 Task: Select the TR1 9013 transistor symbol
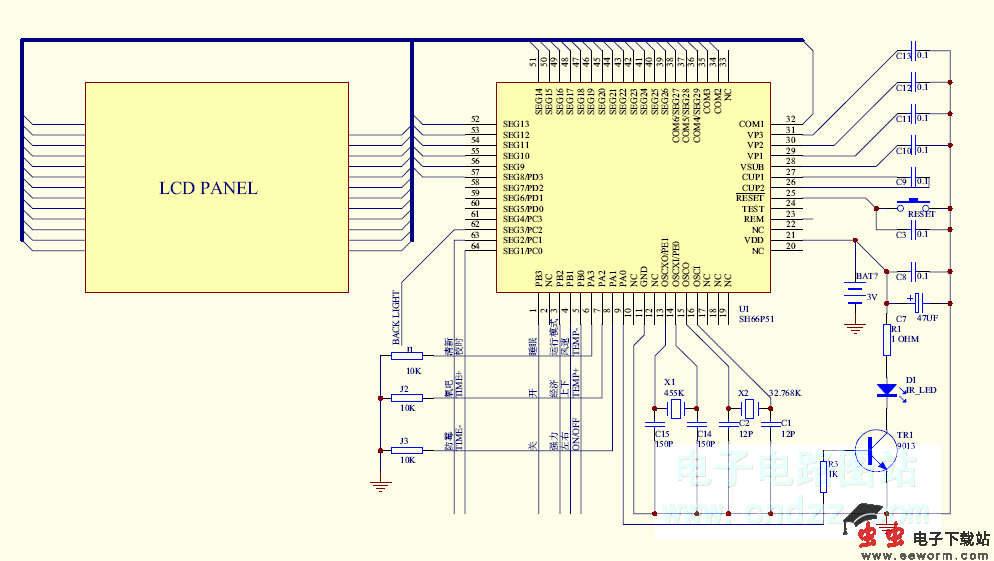click(x=878, y=450)
